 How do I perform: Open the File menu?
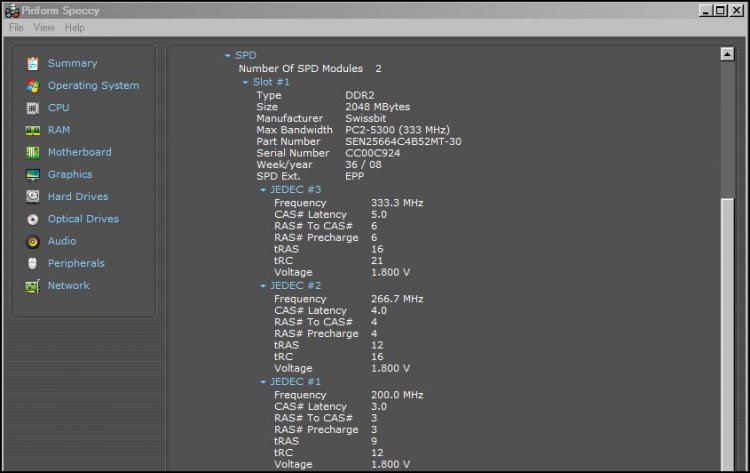pyautogui.click(x=16, y=27)
